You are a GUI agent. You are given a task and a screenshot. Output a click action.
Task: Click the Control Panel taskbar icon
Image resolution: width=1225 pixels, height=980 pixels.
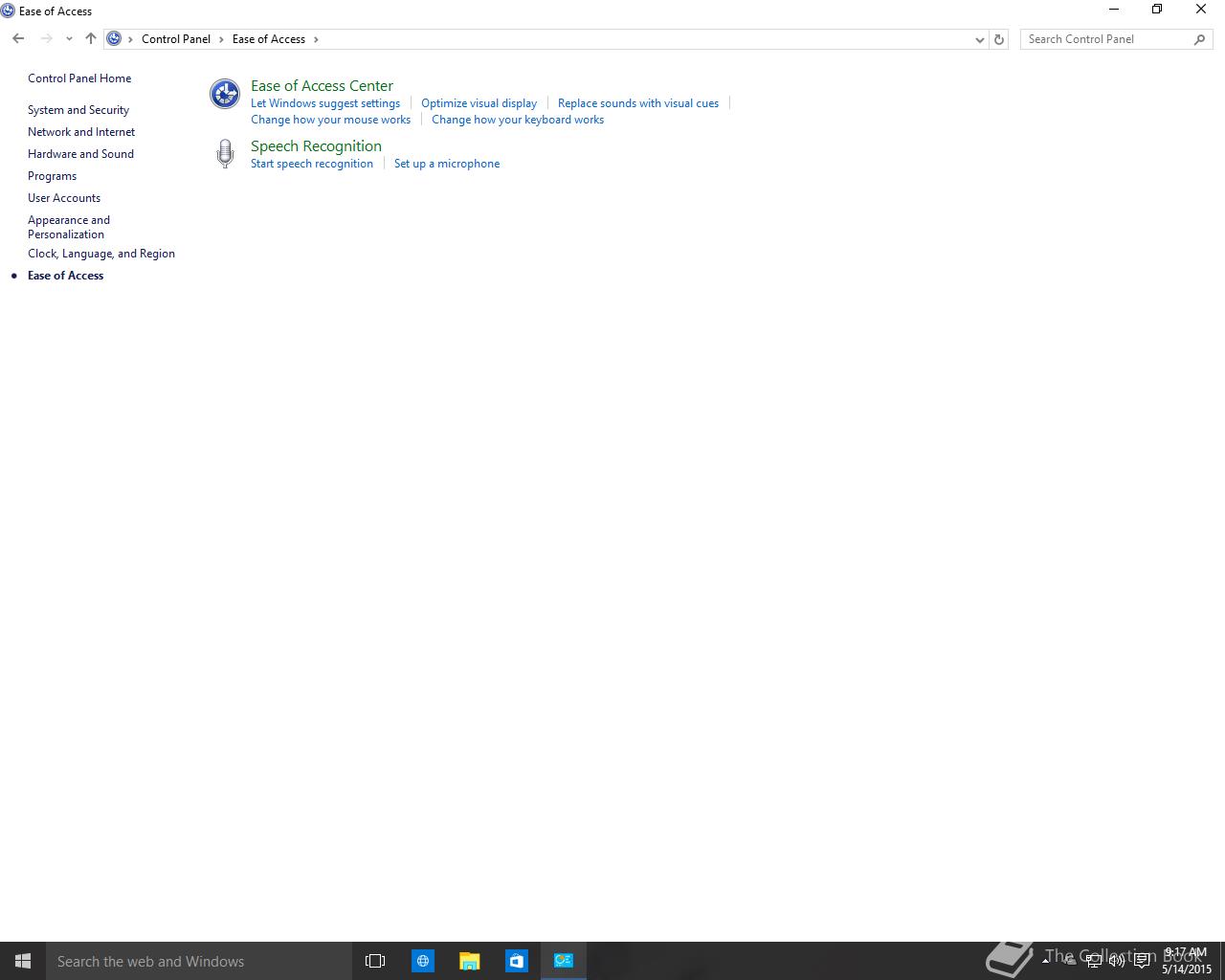point(564,961)
